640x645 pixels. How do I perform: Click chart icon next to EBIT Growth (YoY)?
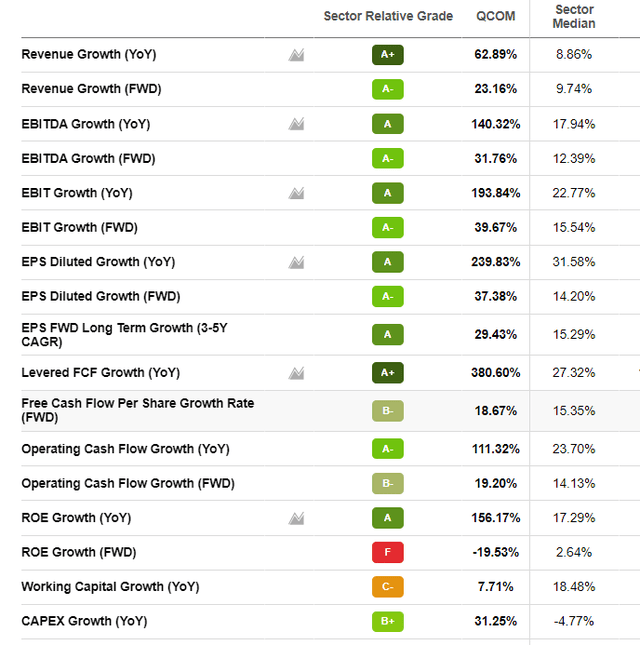tap(296, 193)
